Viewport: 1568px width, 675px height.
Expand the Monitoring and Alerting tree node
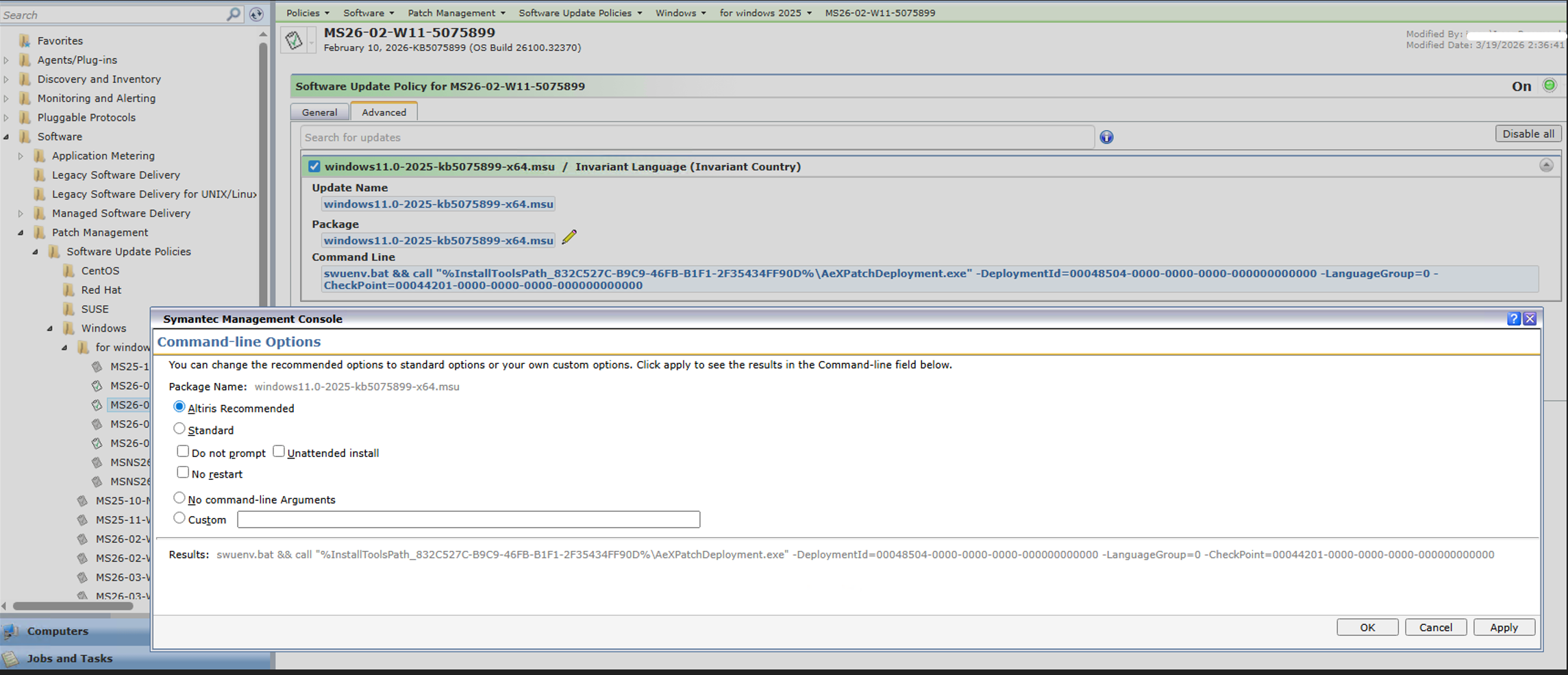coord(7,98)
